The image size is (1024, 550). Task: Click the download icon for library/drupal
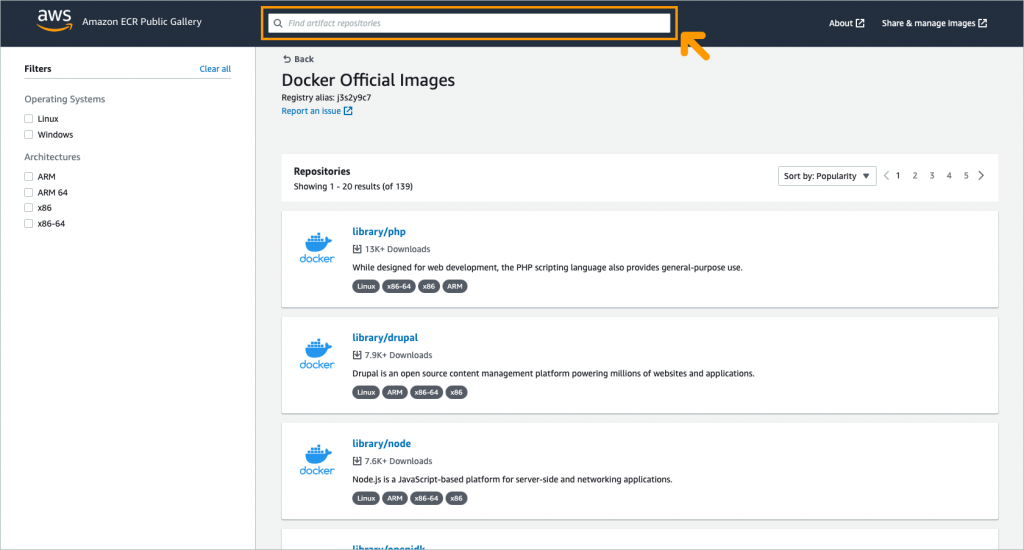coord(357,355)
